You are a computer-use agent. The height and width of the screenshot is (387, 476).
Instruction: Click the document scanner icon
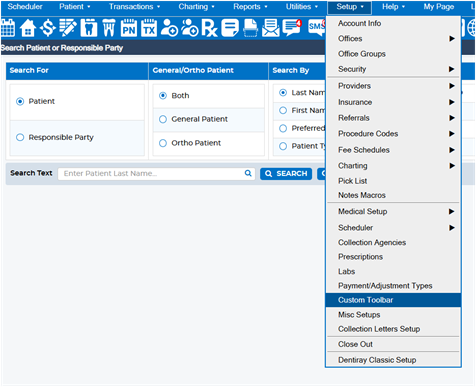tap(250, 28)
